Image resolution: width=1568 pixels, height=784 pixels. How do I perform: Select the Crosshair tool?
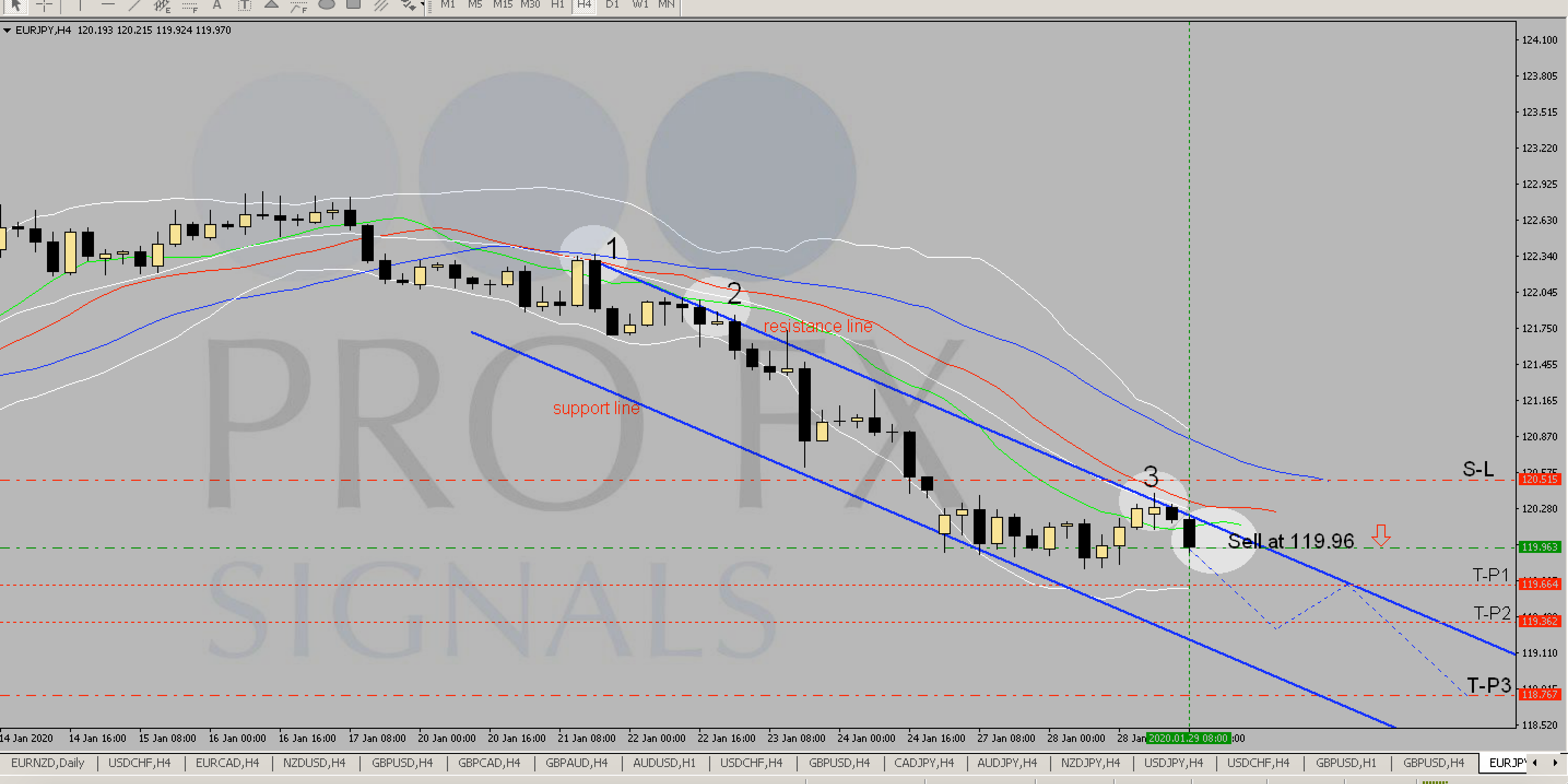pyautogui.click(x=44, y=5)
